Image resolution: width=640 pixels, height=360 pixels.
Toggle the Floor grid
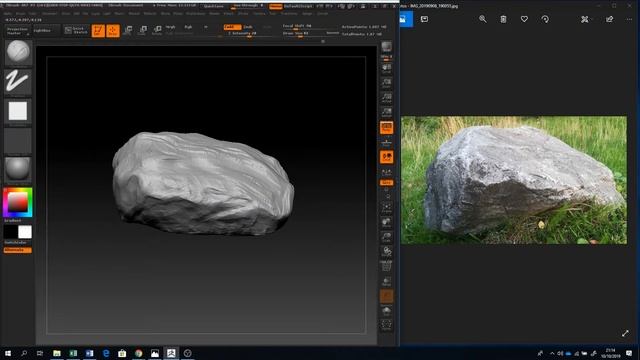pos(386,142)
